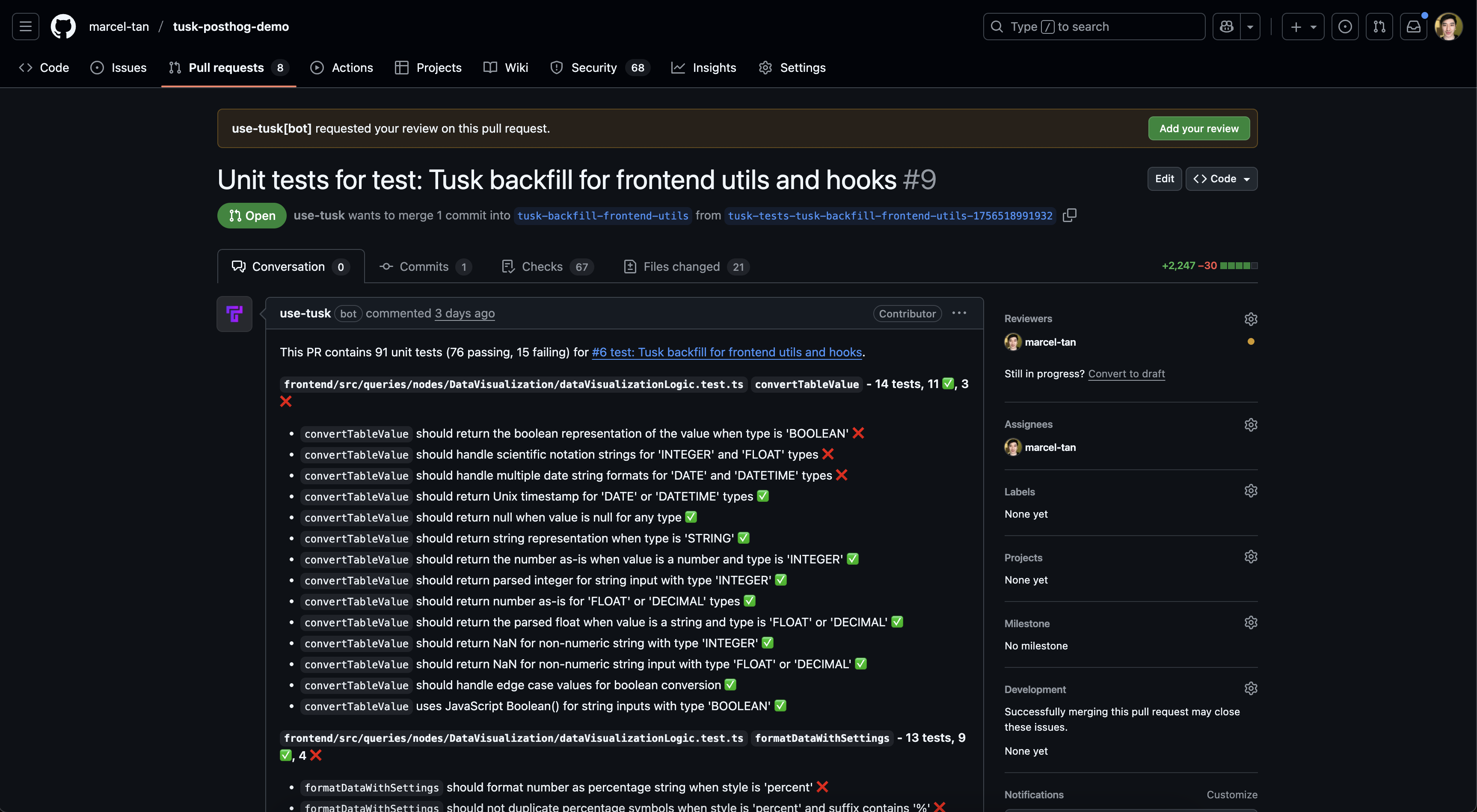1477x812 pixels.
Task: Click formatDataWithSettings code tag in heading
Action: click(822, 738)
